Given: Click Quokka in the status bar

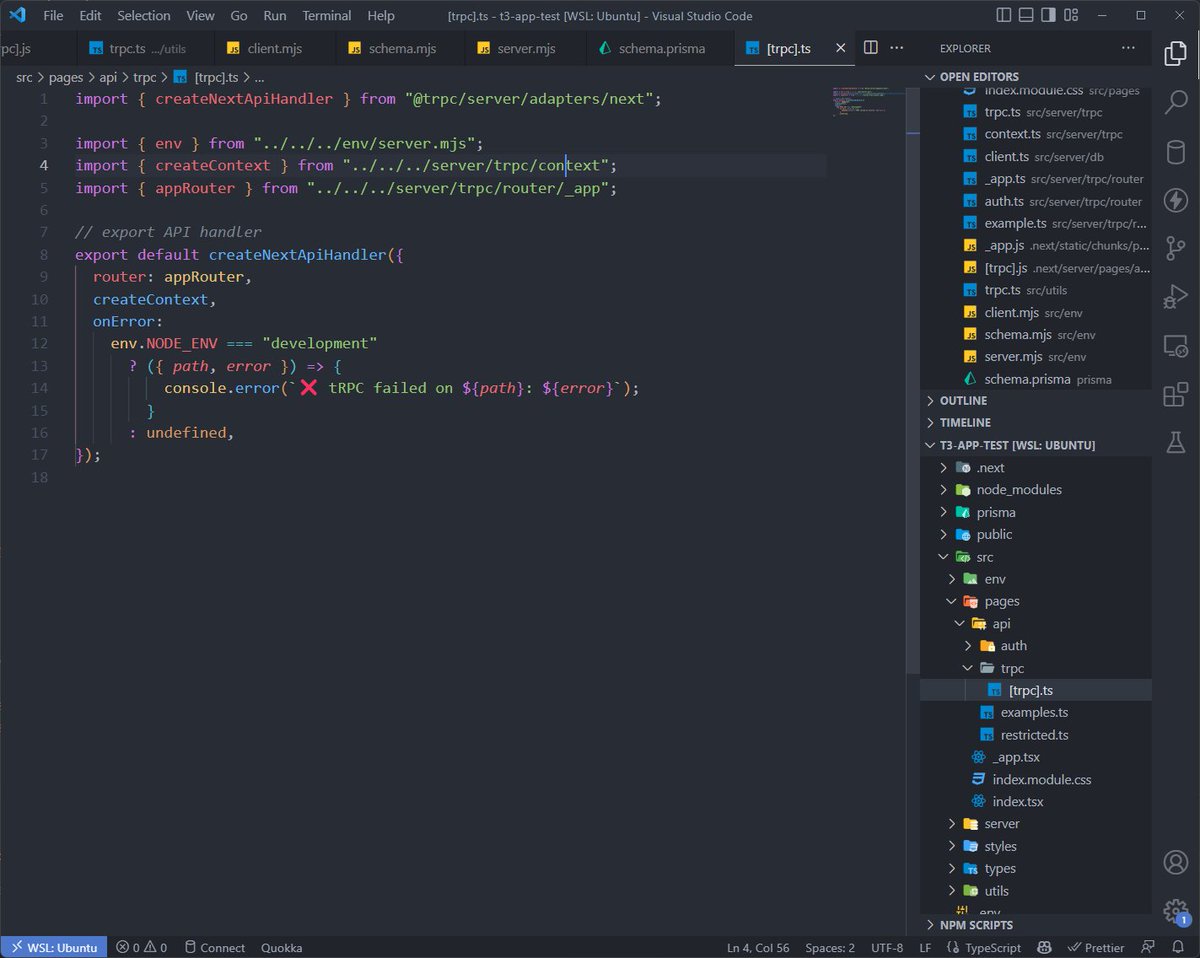Looking at the screenshot, I should coord(282,947).
